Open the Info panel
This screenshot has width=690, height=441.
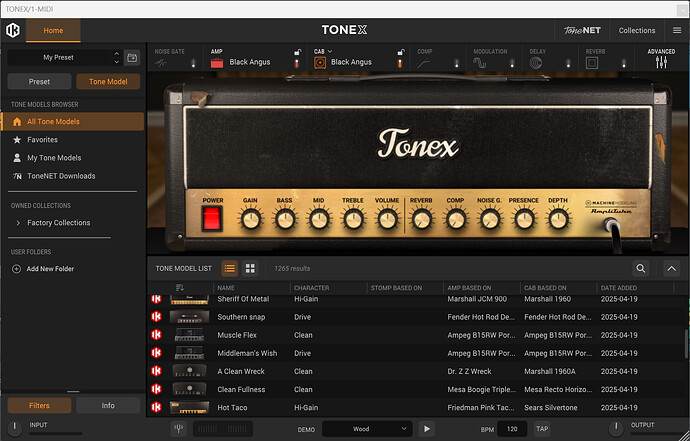(108, 405)
